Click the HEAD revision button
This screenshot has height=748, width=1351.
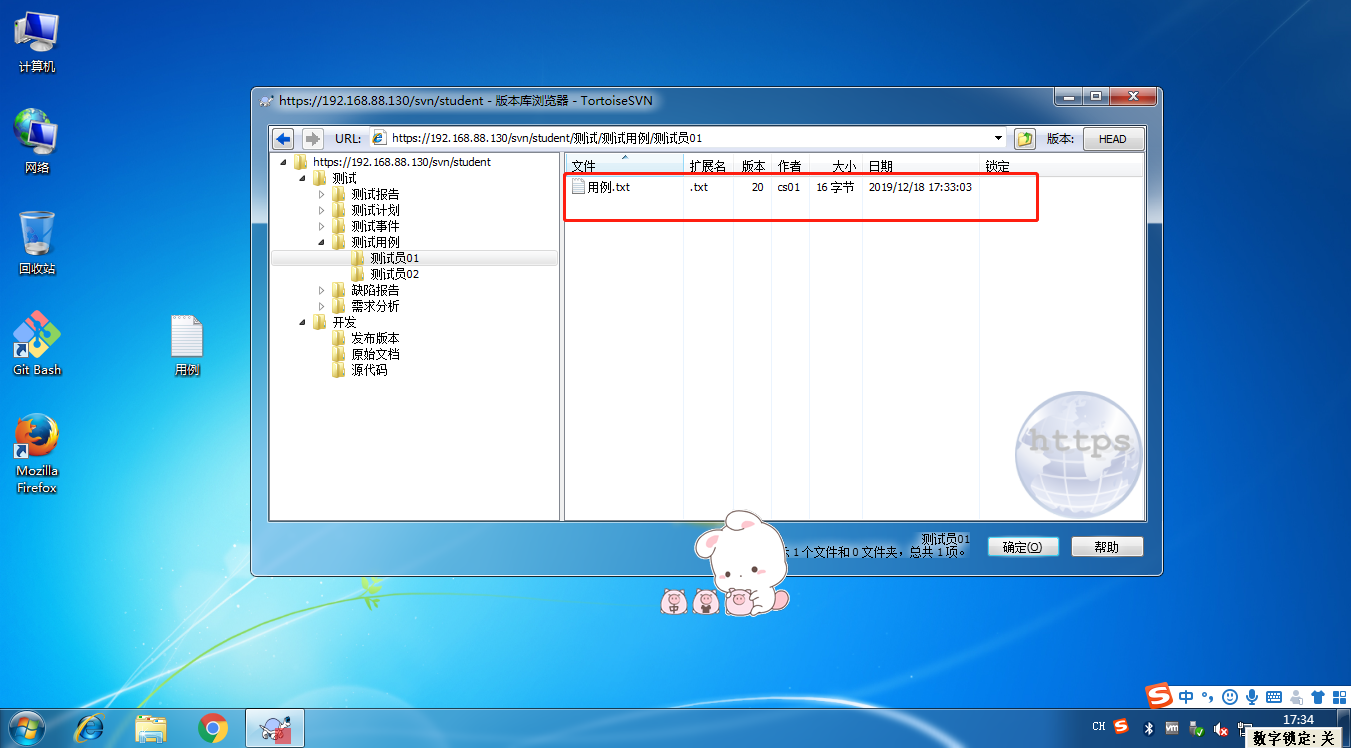(x=1112, y=139)
